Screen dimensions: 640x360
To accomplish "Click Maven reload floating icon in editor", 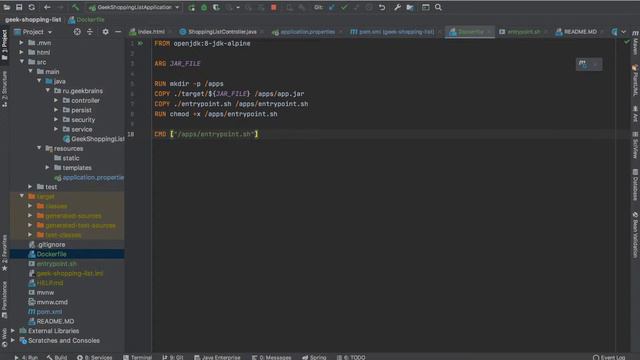I will 583,64.
